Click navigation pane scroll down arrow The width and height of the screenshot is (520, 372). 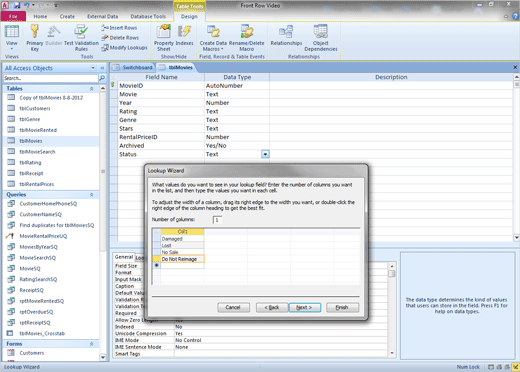103,358
